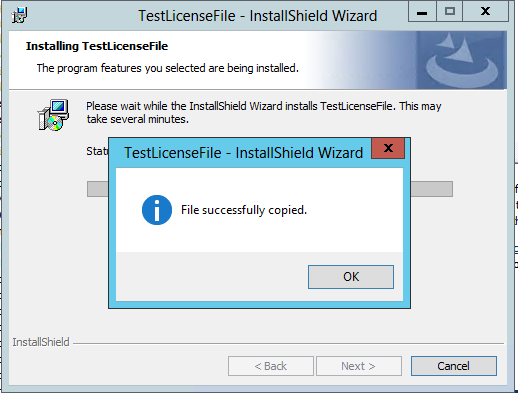Screen dimensions: 518x393
Task: Close the main InstallShield Wizard window
Action: coord(485,12)
